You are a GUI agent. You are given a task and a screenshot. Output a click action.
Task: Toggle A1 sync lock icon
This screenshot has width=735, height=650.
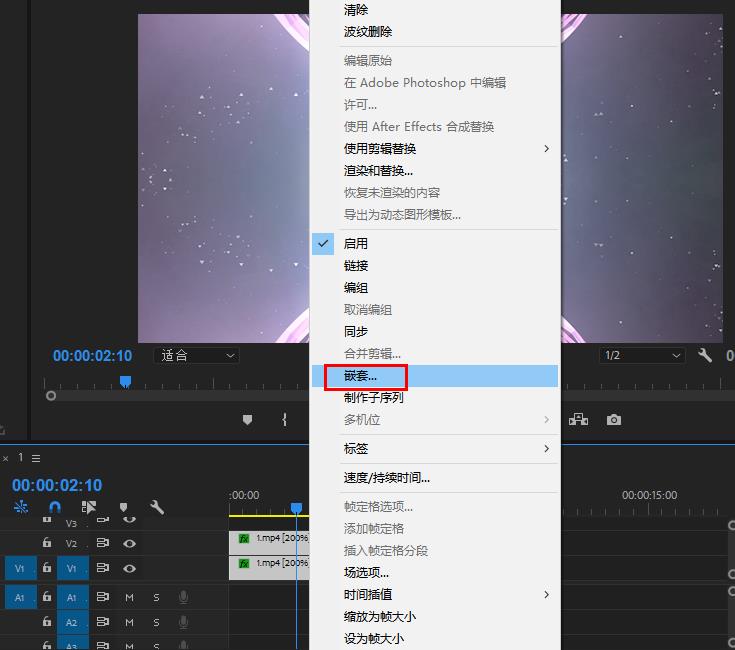tap(103, 597)
